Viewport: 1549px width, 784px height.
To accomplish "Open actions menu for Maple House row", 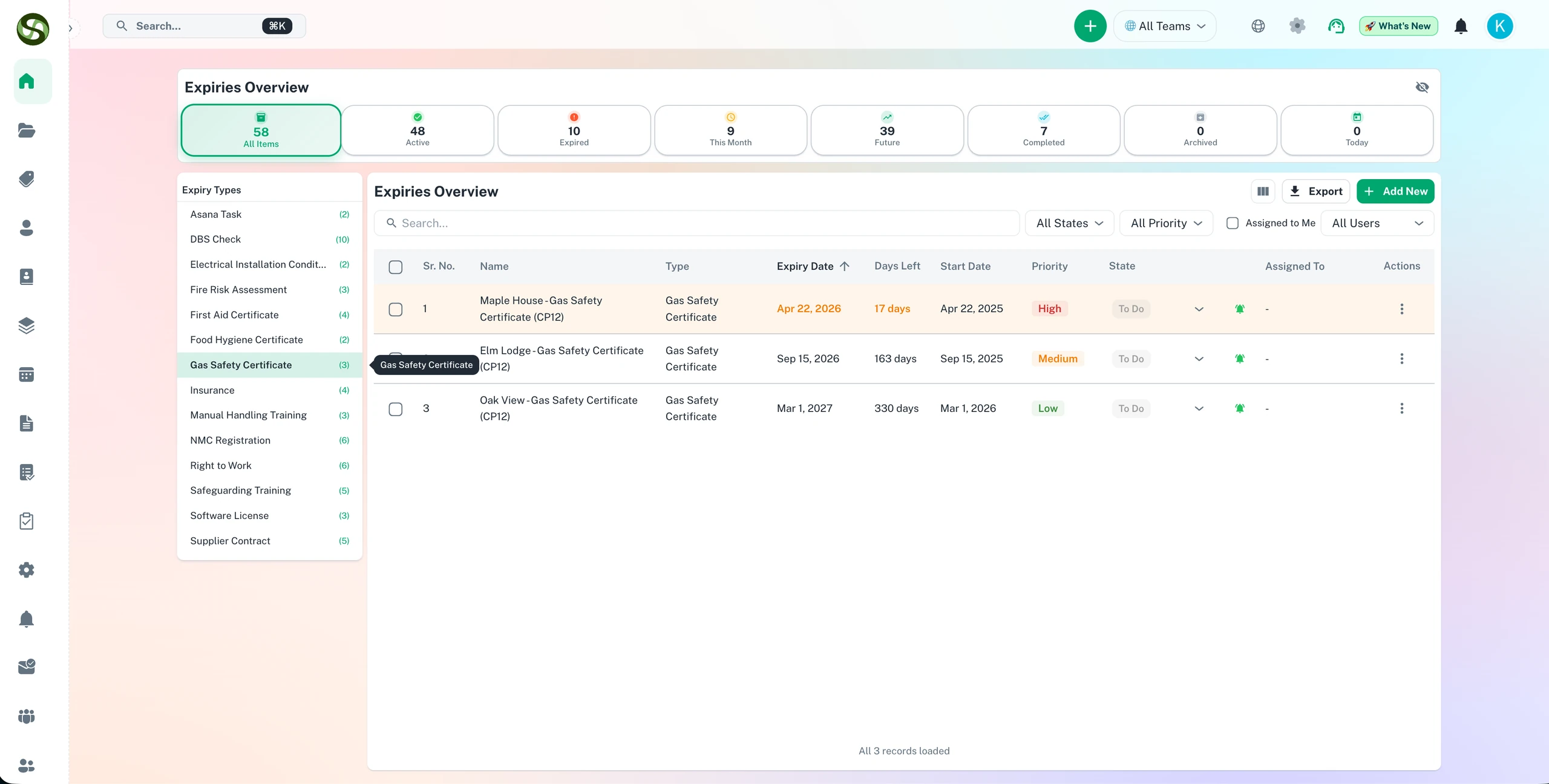I will point(1402,309).
